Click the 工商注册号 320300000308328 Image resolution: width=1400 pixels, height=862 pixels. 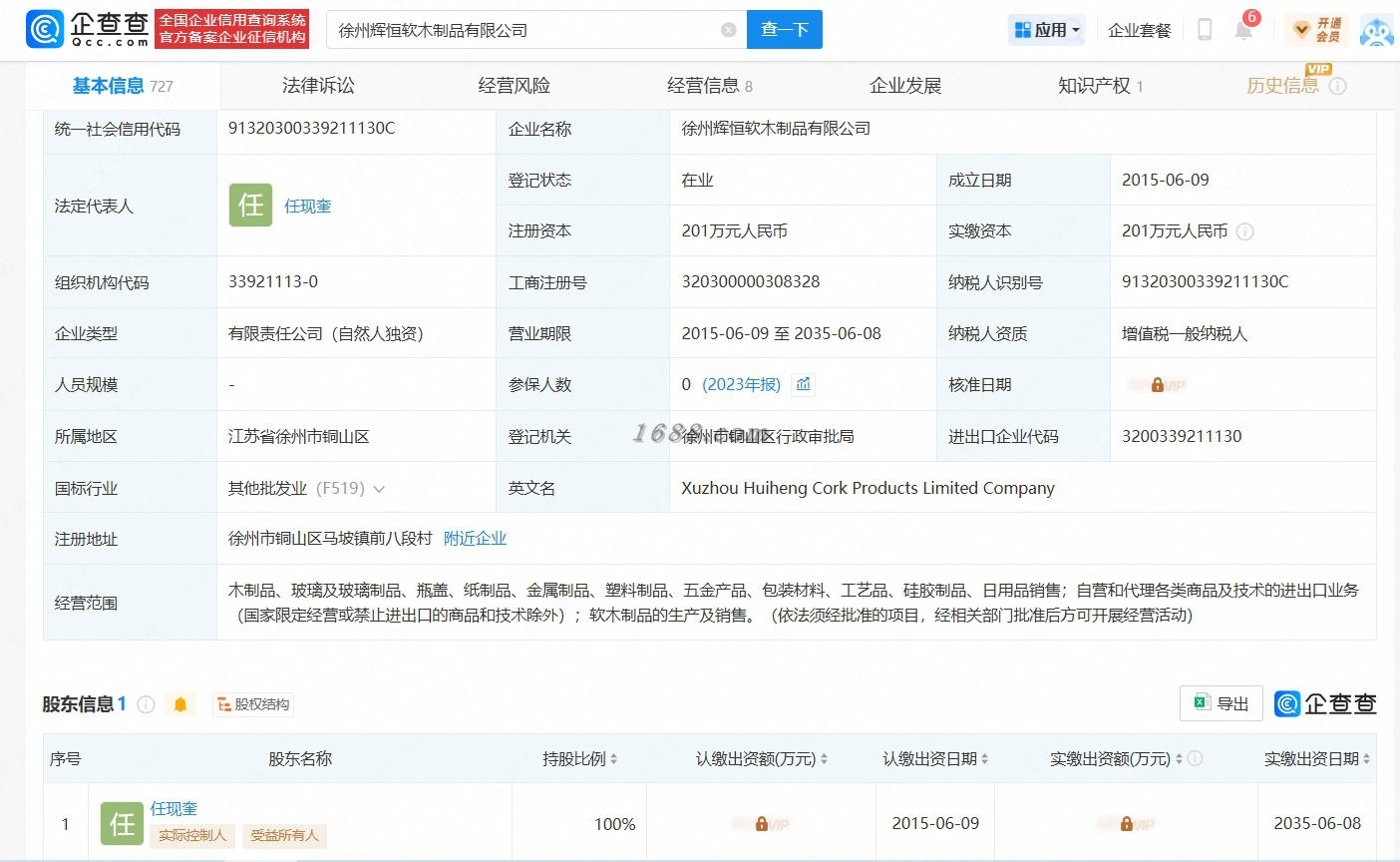point(751,281)
